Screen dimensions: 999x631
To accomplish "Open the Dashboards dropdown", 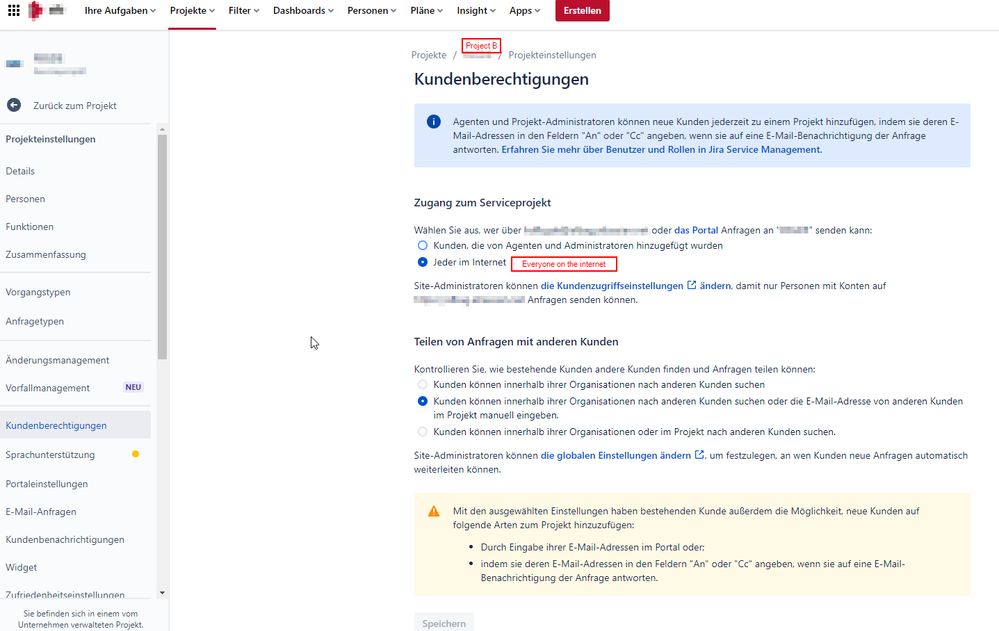I will pyautogui.click(x=303, y=10).
